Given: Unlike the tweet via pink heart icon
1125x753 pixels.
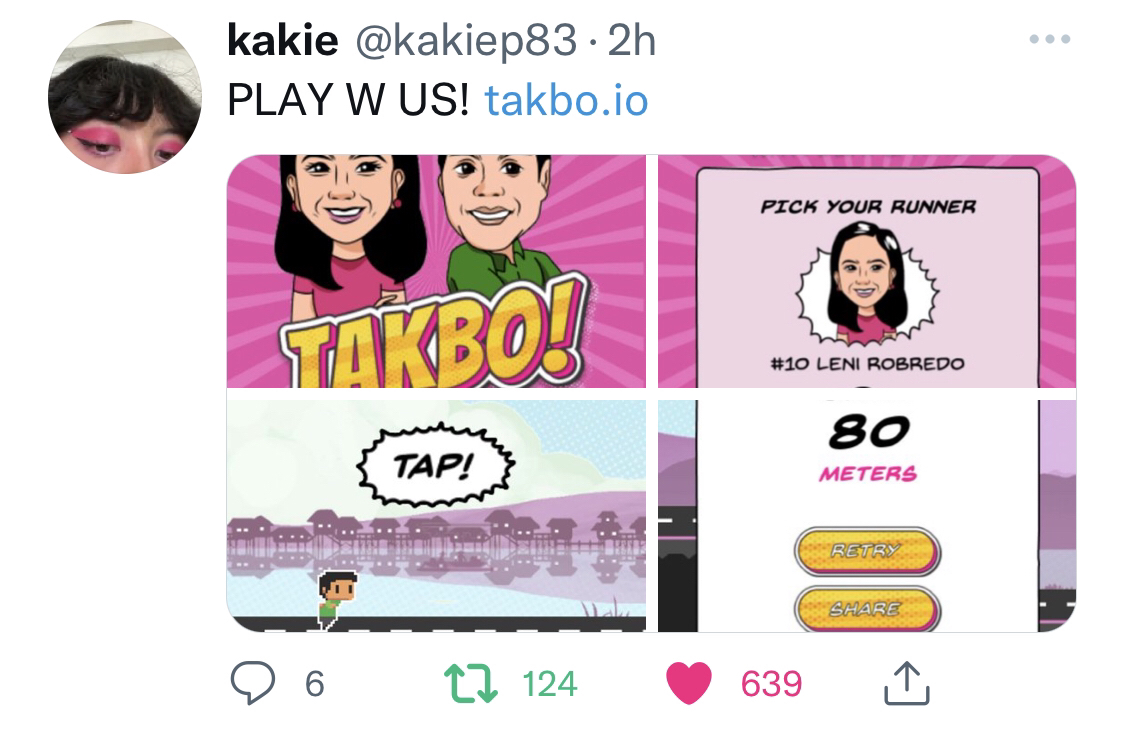Looking at the screenshot, I should pos(689,683).
